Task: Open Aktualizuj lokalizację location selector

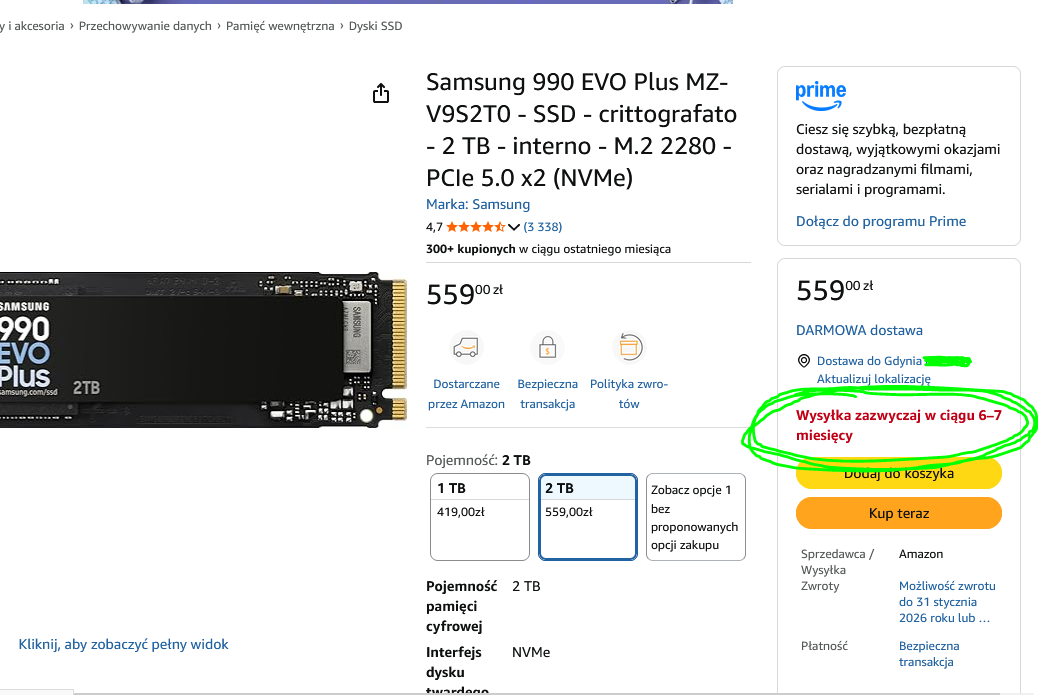Action: pos(873,379)
